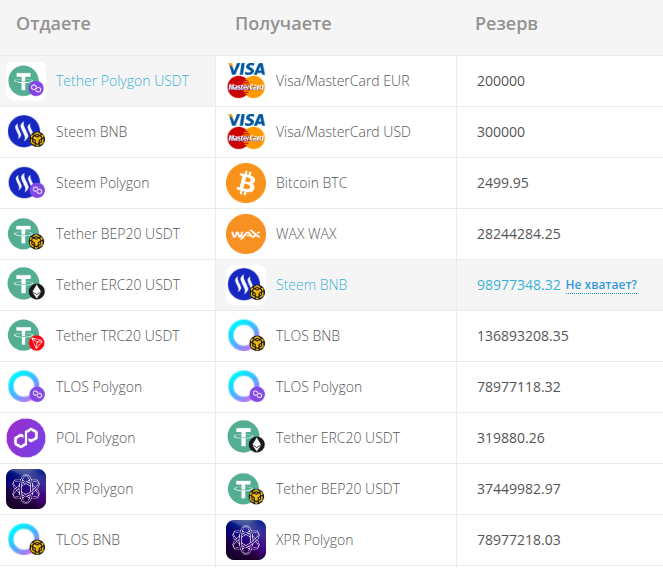663x568 pixels.
Task: Choose Steem Polygon in Отдаете list
Action: (x=102, y=183)
